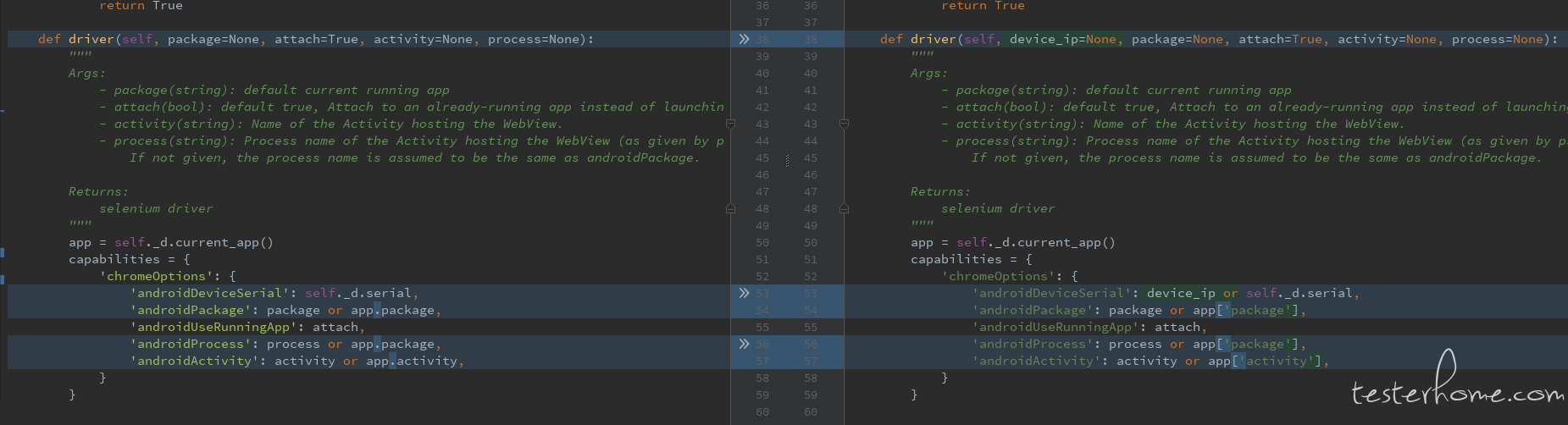Apply the change arrow at line 56
Viewport: 1568px width, 425px height.
(744, 344)
